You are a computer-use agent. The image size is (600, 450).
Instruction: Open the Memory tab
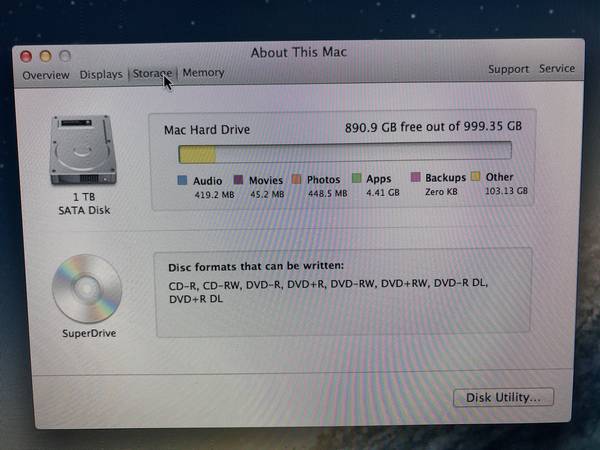click(x=203, y=73)
